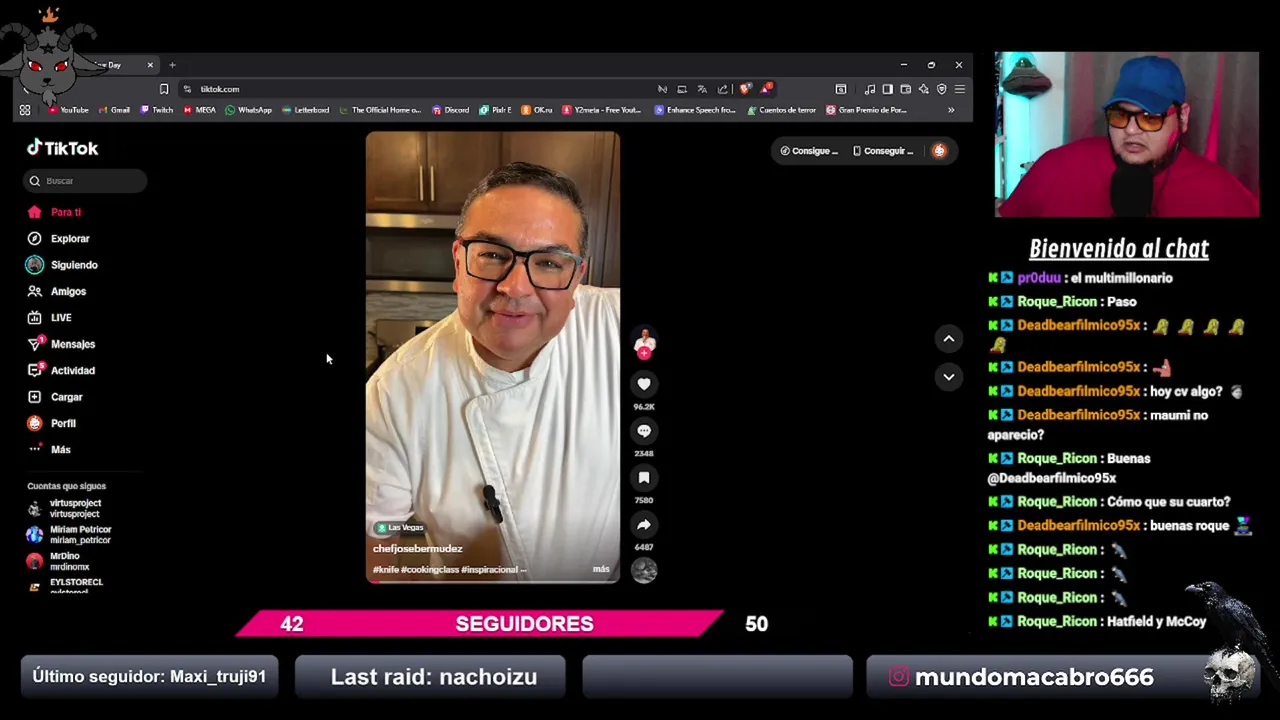
Task: Open the VPN shield icon in toolbar
Action: pos(941,89)
